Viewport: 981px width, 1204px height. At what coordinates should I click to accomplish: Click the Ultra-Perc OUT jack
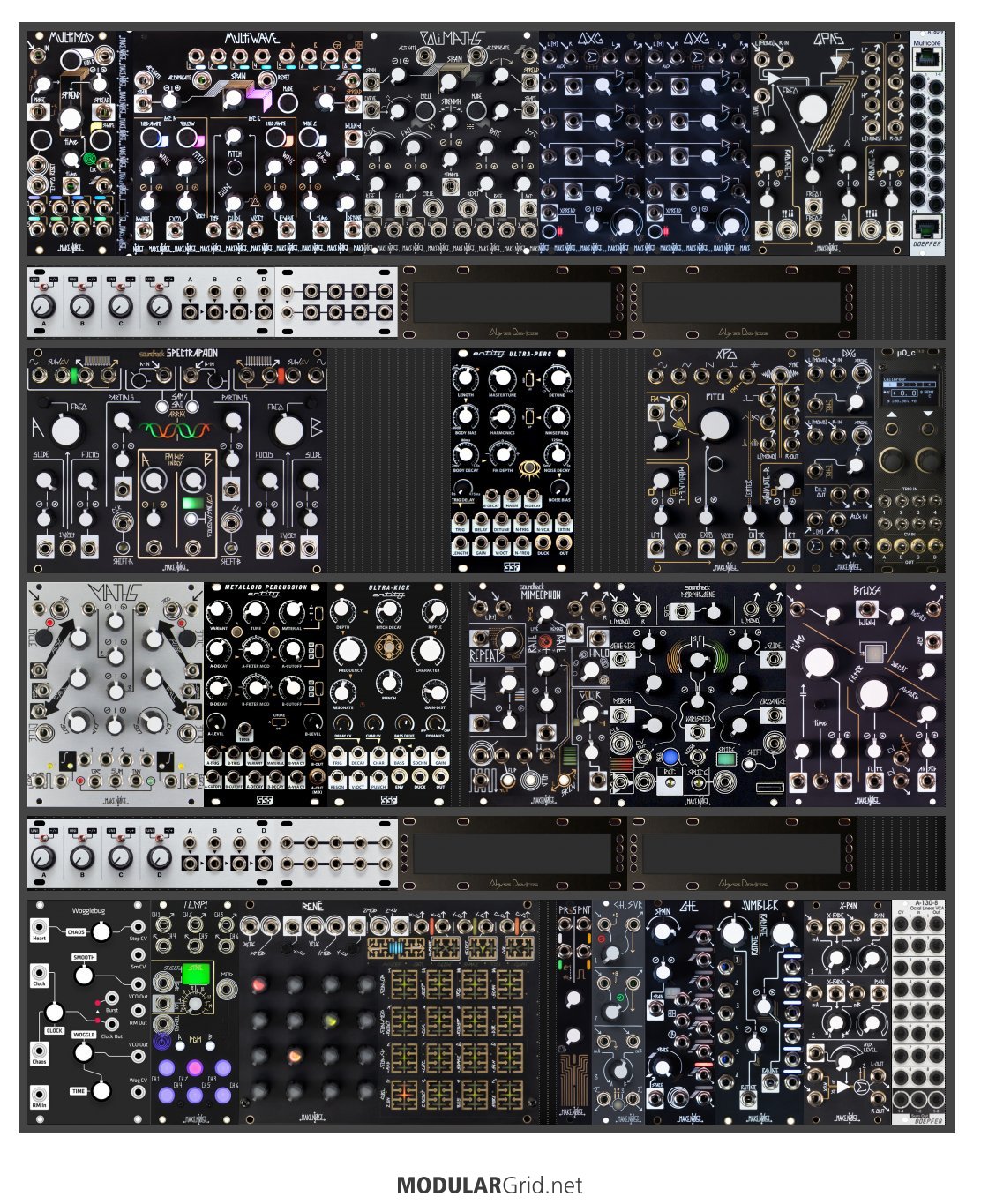[x=564, y=542]
